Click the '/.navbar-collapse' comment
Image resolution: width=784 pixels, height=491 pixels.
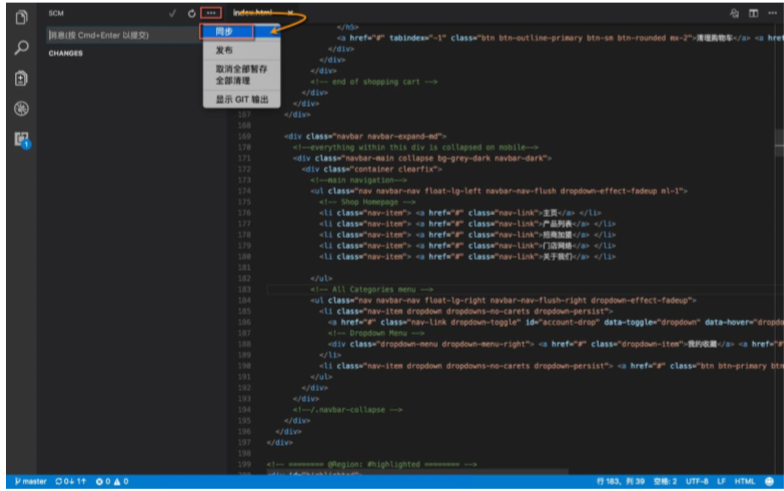348,410
